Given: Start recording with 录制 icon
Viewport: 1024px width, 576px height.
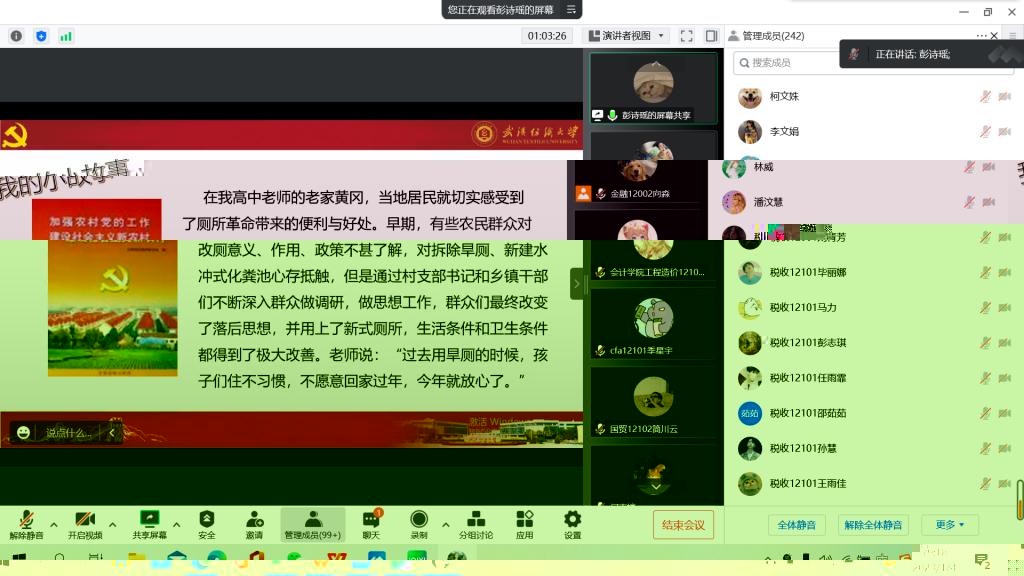Looking at the screenshot, I should point(419,520).
